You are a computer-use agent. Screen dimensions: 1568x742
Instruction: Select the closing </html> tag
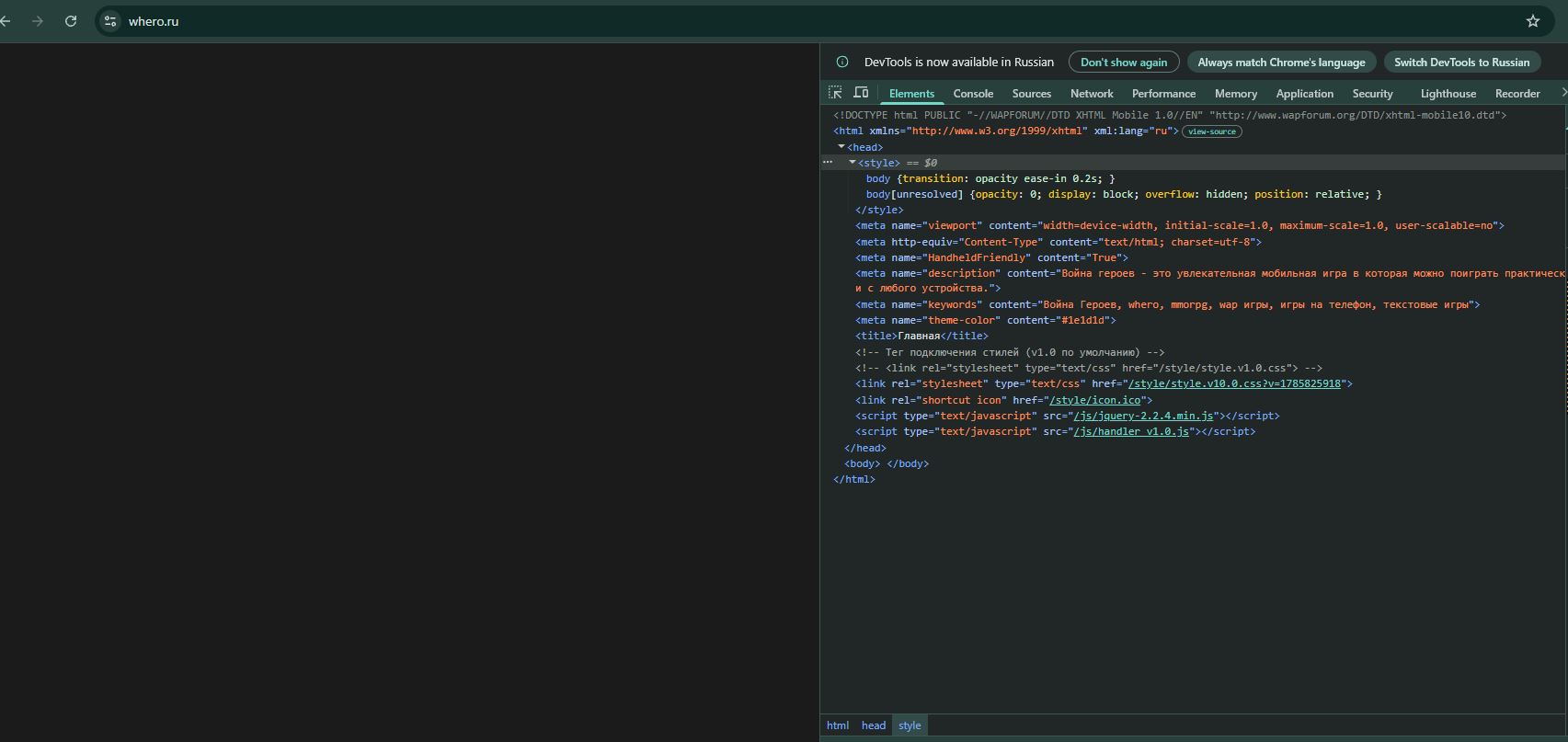coord(854,479)
